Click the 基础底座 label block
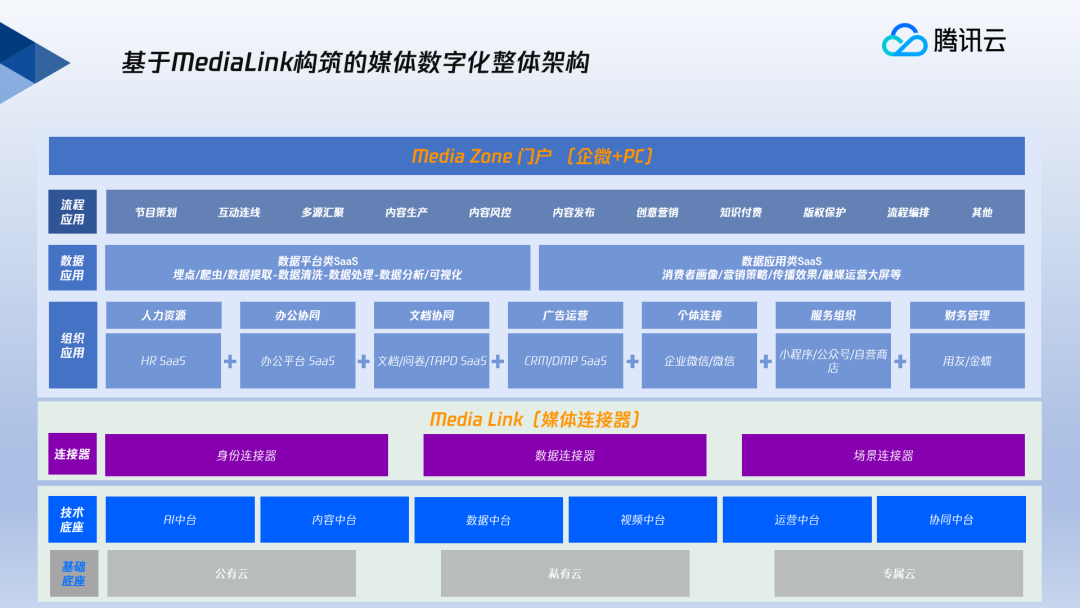 coord(74,573)
